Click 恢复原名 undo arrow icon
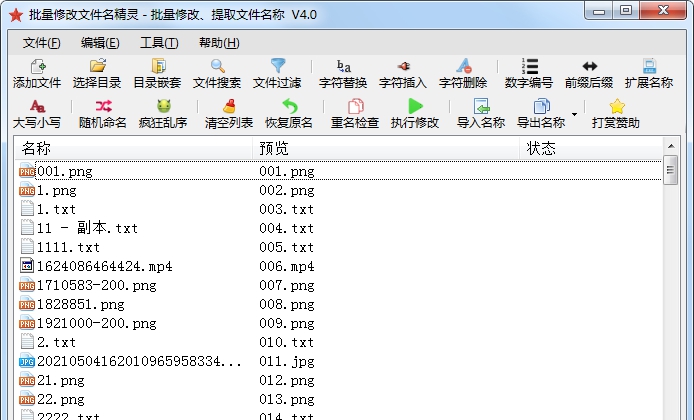Screen dimensions: 694x420 tap(289, 106)
